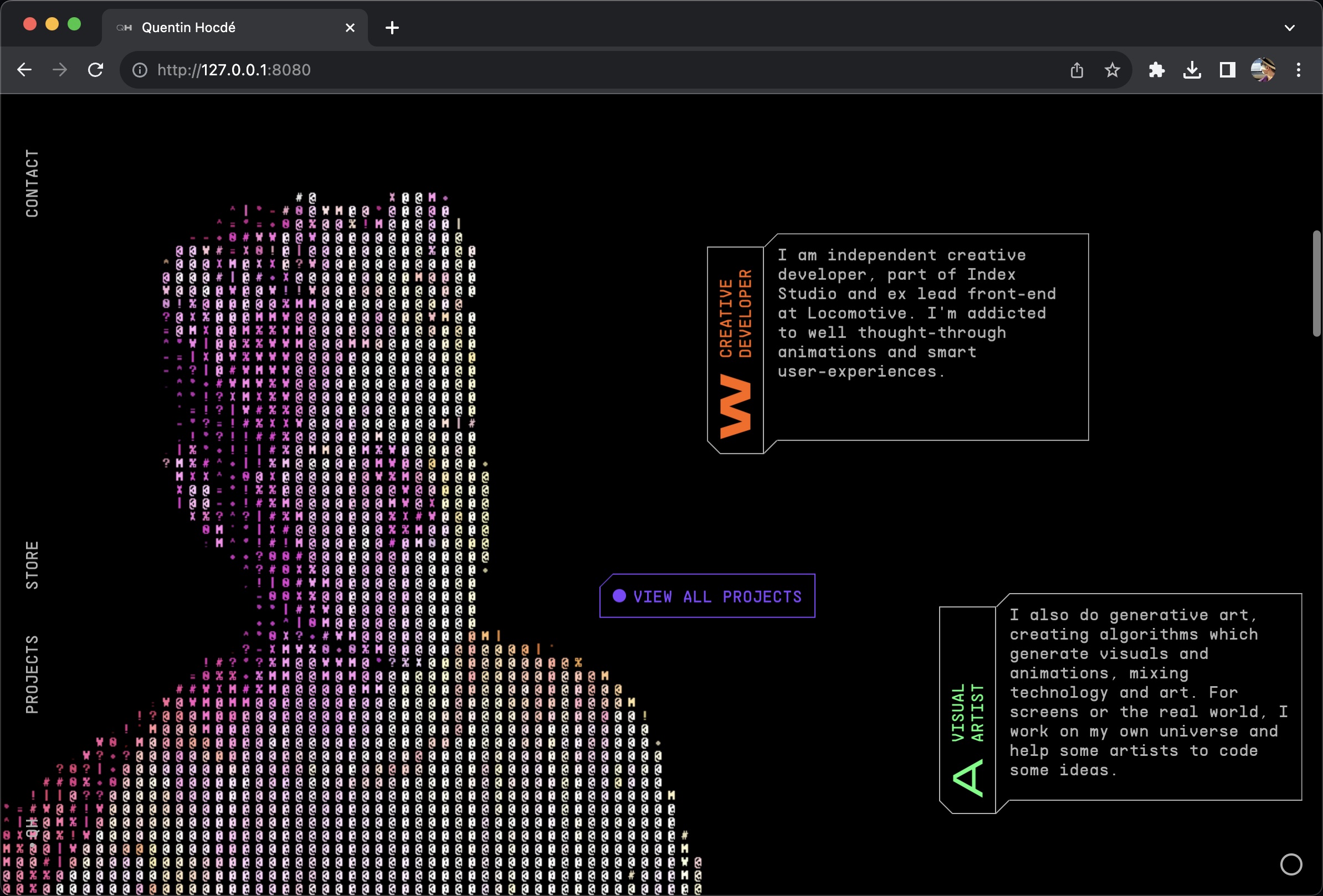The height and width of the screenshot is (896, 1323).
Task: Click the profile avatar picture
Action: (x=1263, y=70)
